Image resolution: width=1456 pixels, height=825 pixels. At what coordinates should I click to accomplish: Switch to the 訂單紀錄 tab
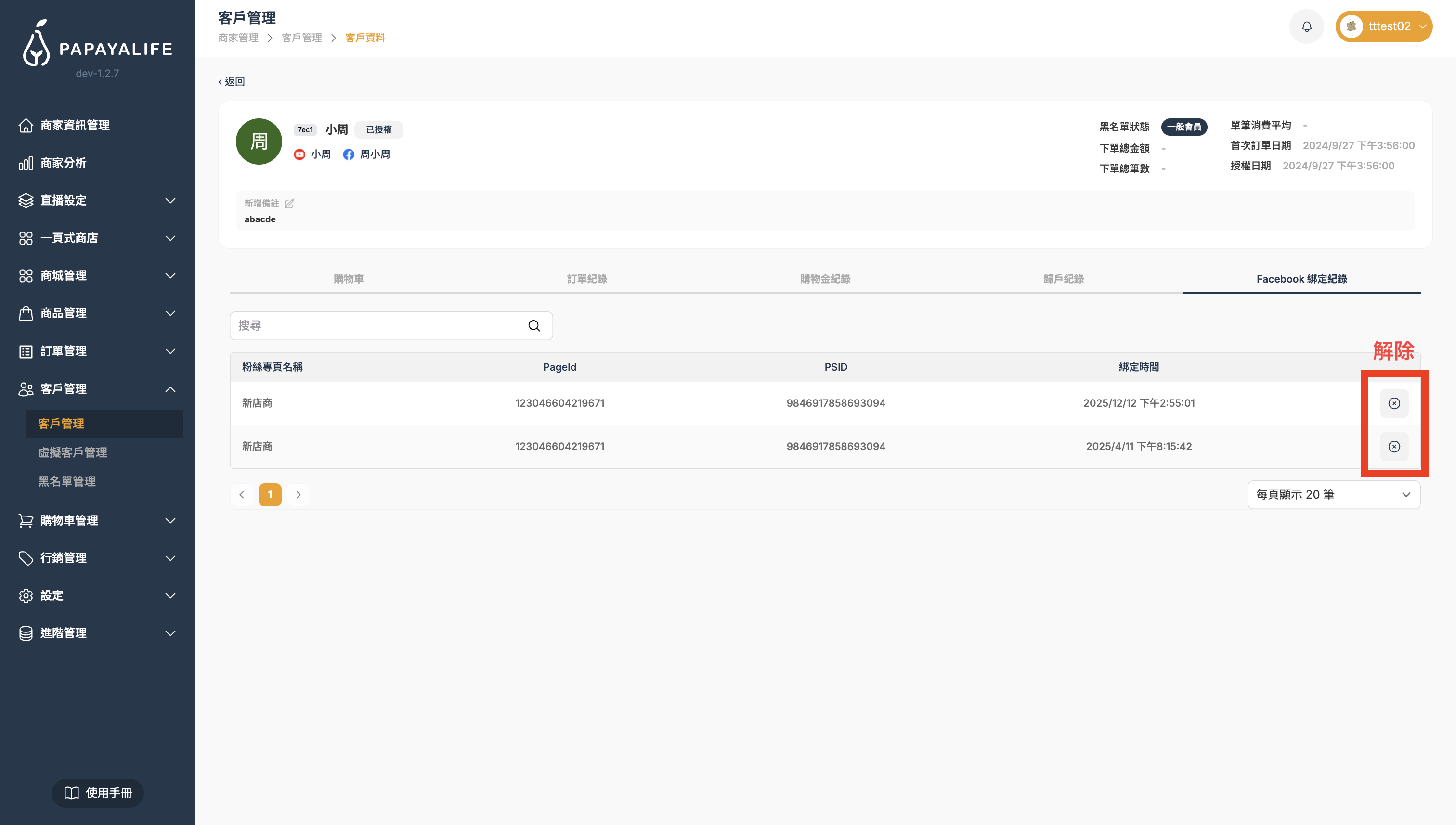586,279
